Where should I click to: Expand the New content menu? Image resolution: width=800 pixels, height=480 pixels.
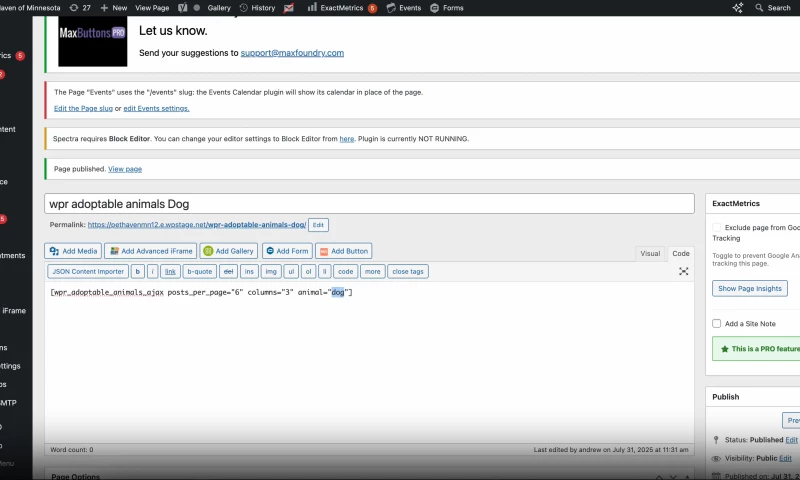[113, 7]
